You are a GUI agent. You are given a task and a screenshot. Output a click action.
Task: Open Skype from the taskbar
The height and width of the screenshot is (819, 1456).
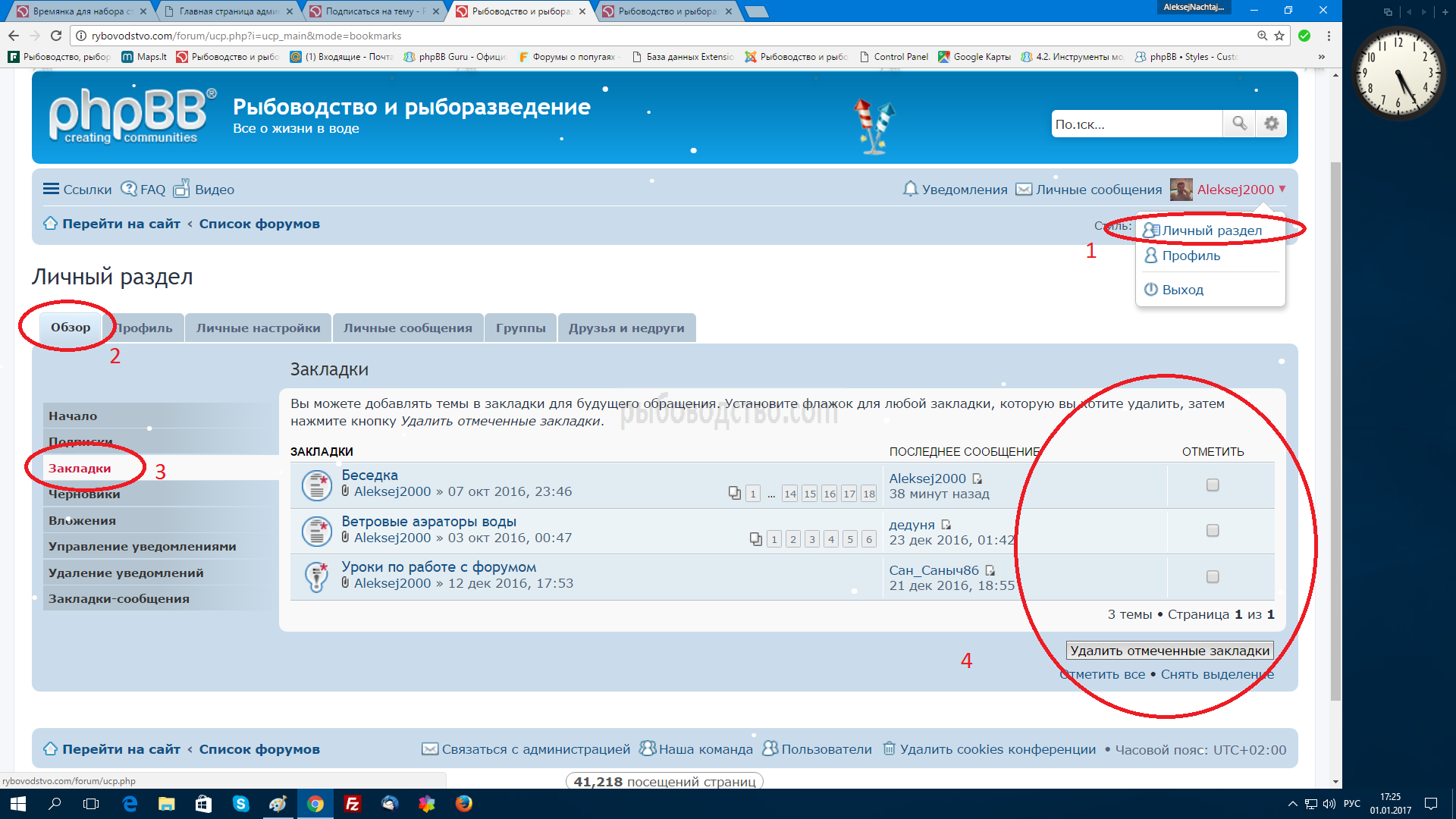(x=241, y=804)
